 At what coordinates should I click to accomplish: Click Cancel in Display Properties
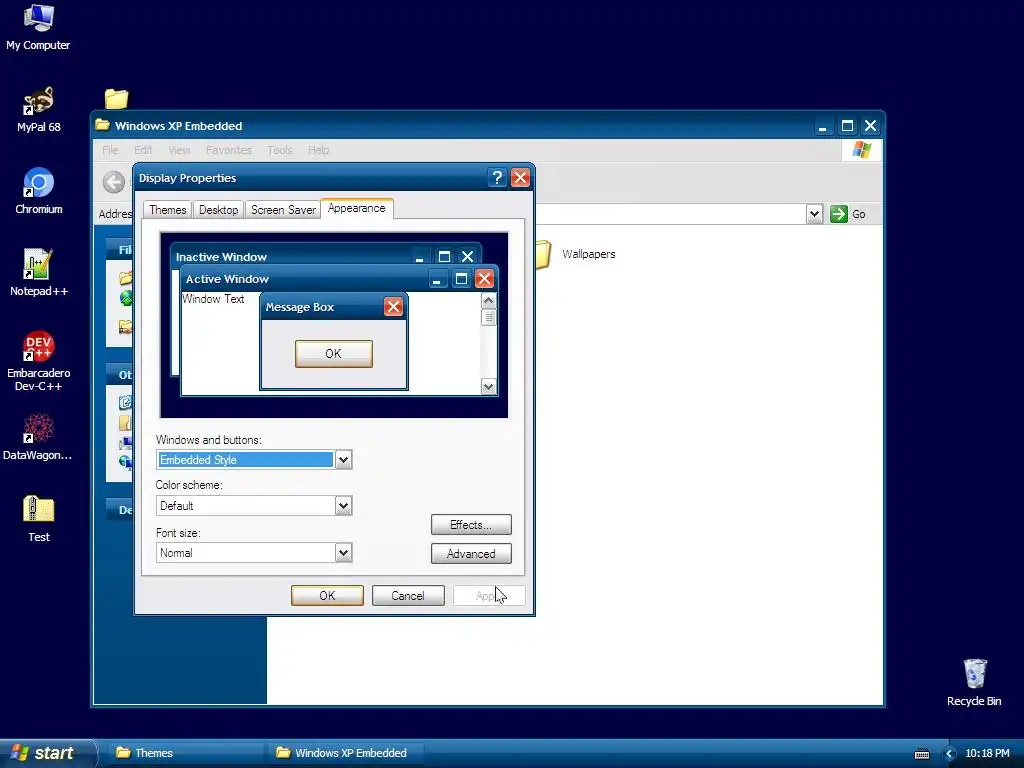[408, 596]
